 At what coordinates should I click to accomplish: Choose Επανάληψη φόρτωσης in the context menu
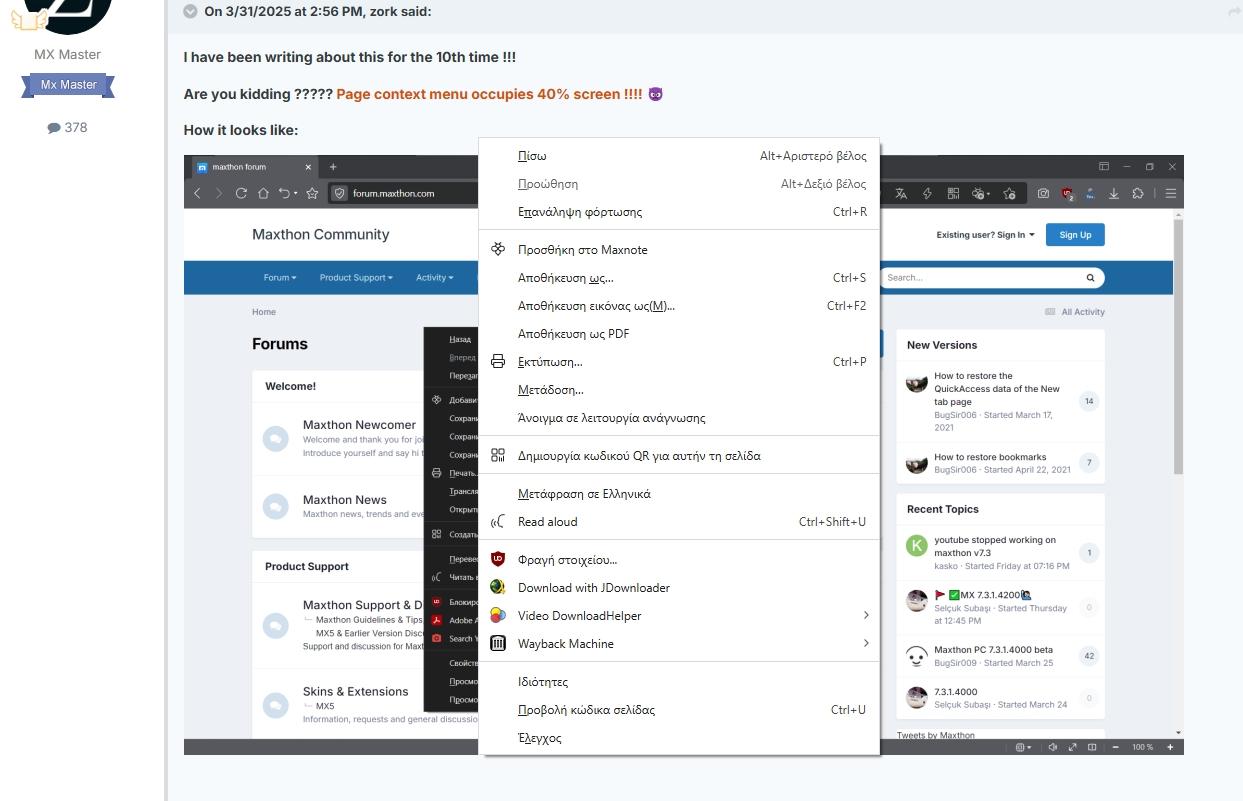tap(680, 212)
